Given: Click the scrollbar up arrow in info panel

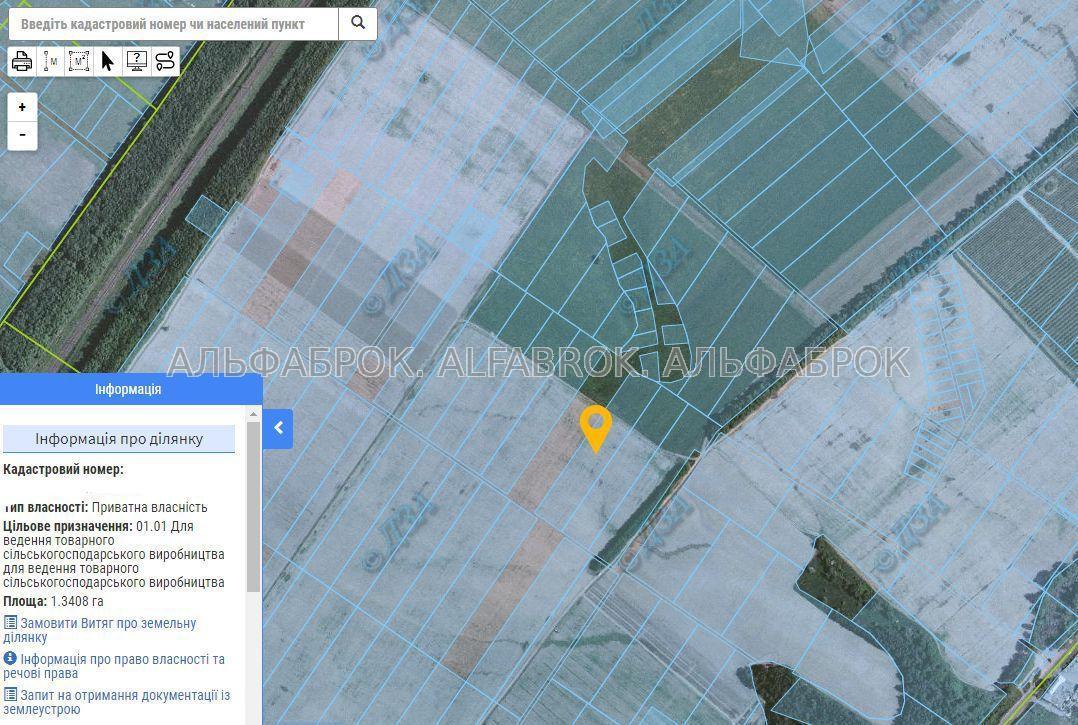Looking at the screenshot, I should pos(253,414).
